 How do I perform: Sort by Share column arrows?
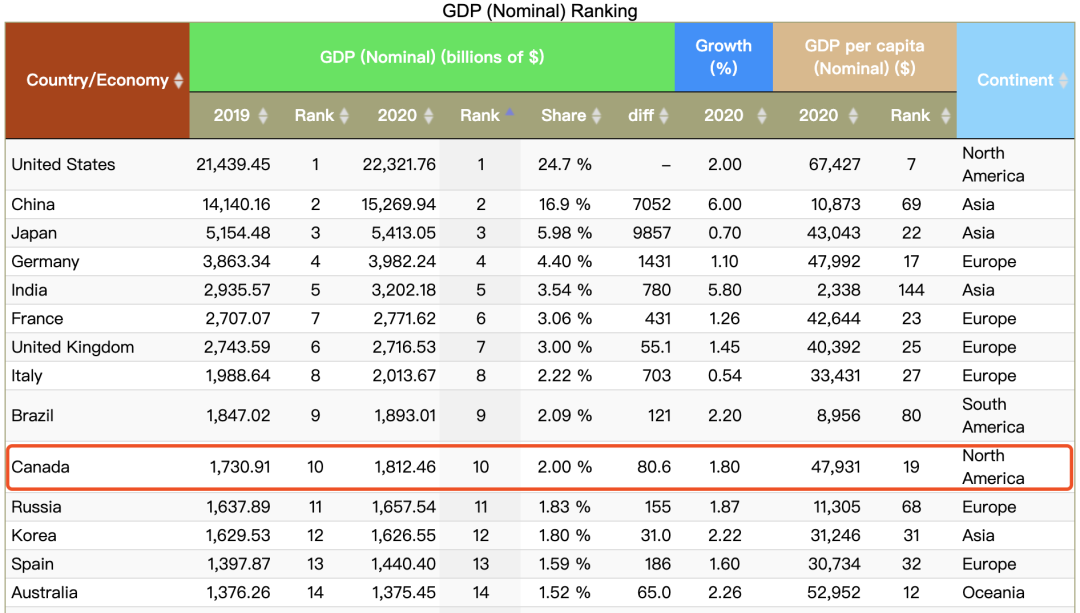596,116
